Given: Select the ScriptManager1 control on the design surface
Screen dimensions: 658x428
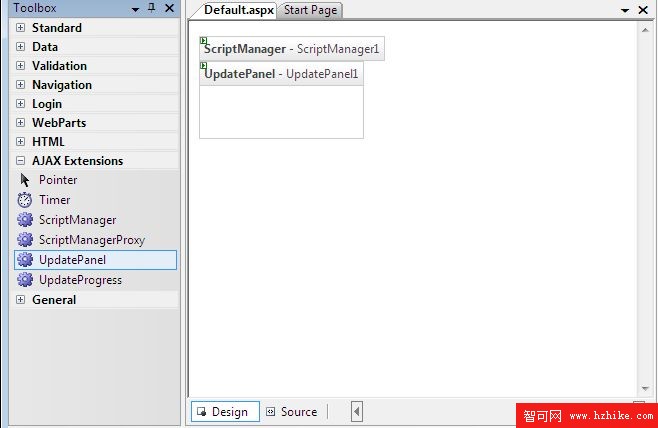Looking at the screenshot, I should 292,49.
